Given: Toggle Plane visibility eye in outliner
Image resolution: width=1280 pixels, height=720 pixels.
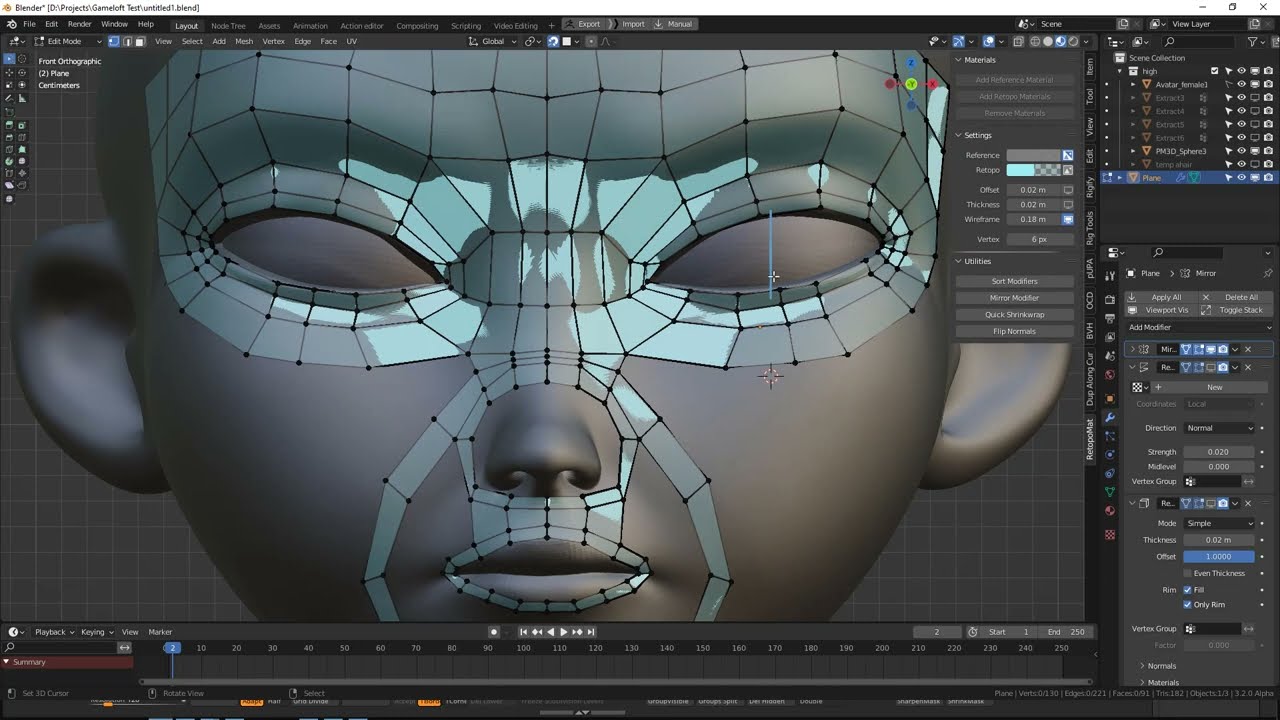Looking at the screenshot, I should click(1241, 177).
